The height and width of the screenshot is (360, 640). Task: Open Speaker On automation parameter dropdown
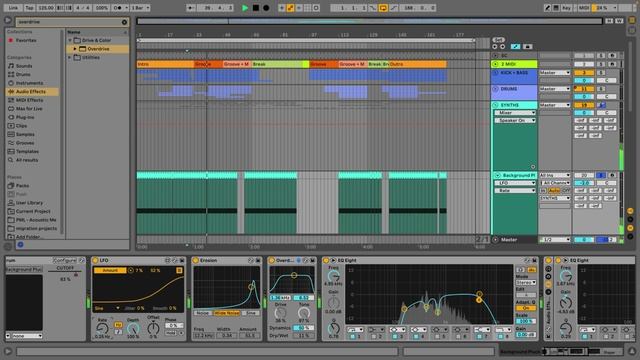[x=515, y=120]
